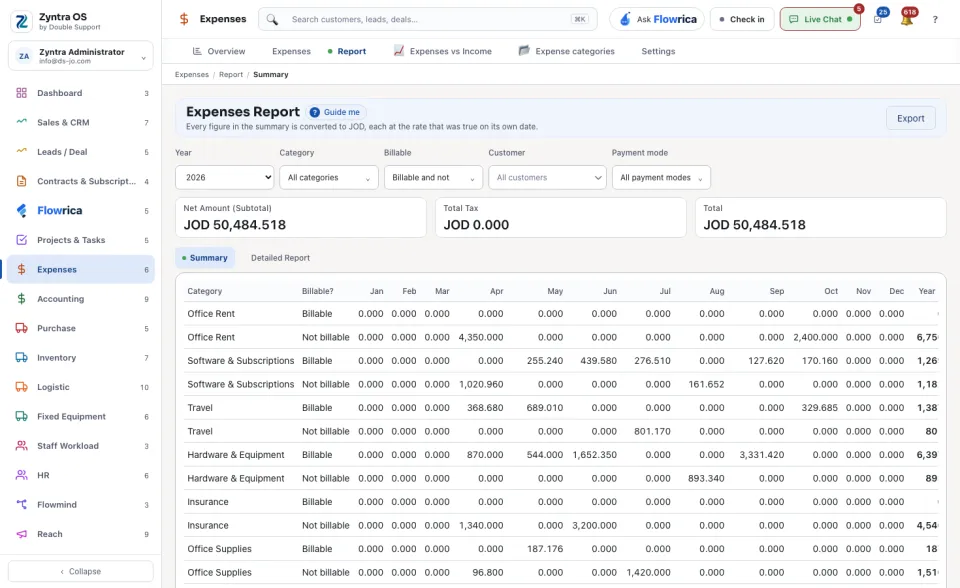Click the Net Amount JOD 50,484.518 value
The image size is (960, 588).
234,225
